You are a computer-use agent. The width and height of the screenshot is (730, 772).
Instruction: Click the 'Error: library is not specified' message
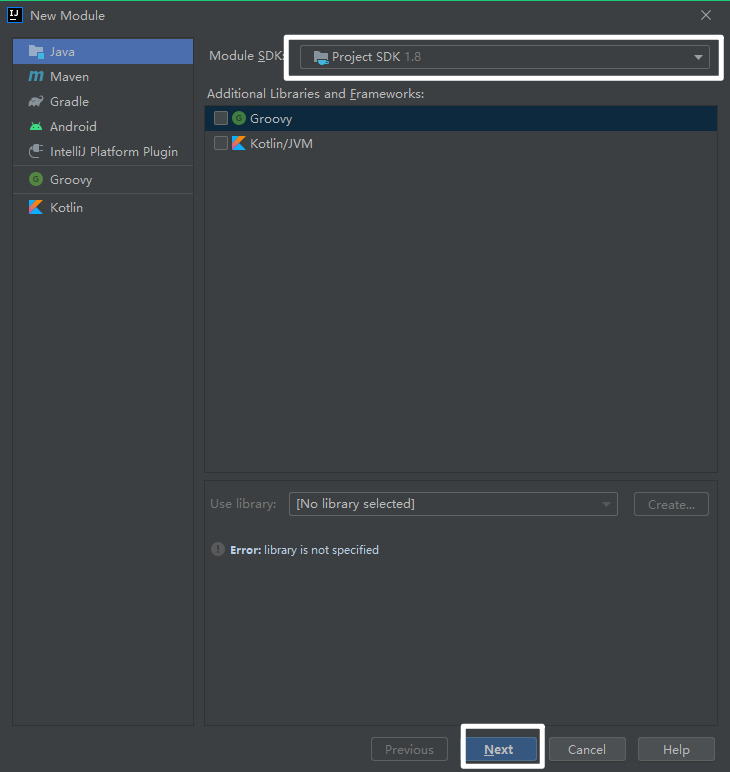pos(304,549)
